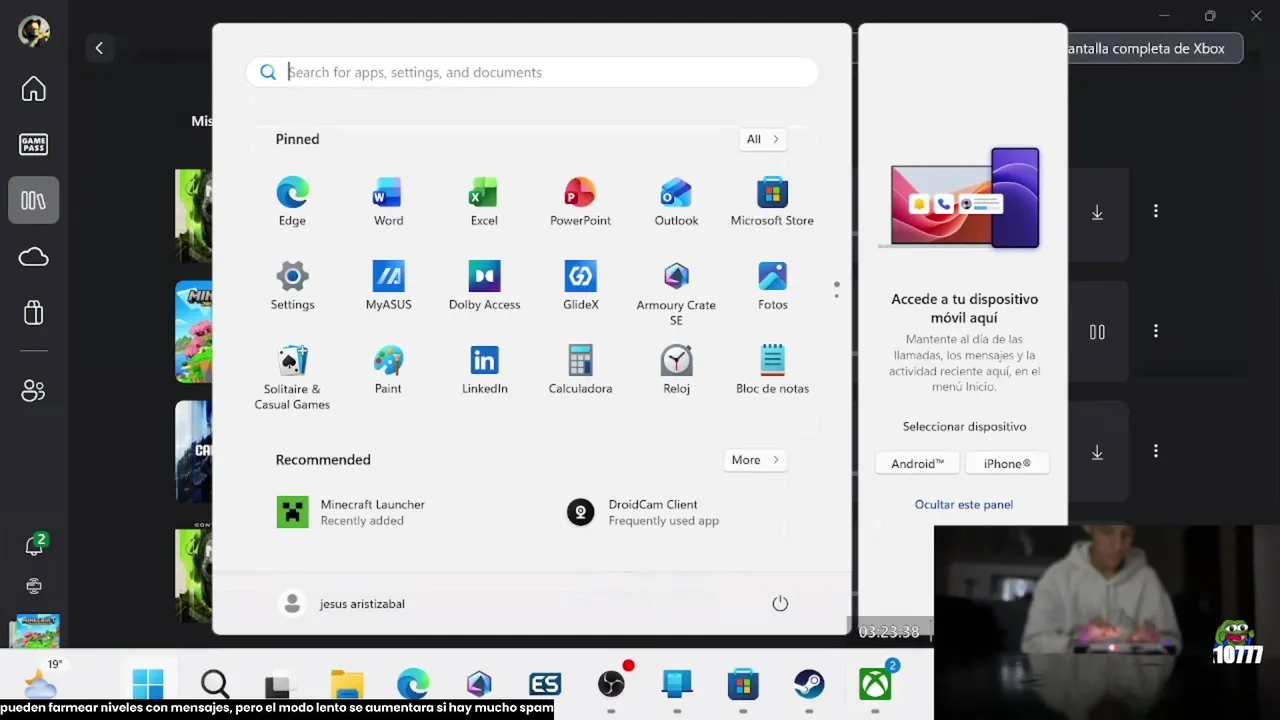1280x720 pixels.
Task: Open Xbox notifications bell
Action: click(34, 545)
